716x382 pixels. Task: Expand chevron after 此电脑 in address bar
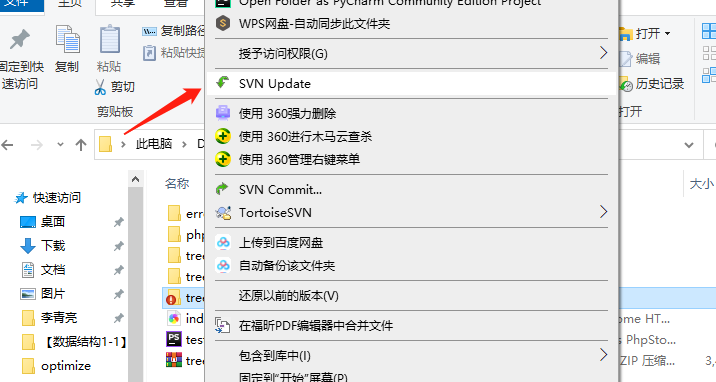(184, 144)
